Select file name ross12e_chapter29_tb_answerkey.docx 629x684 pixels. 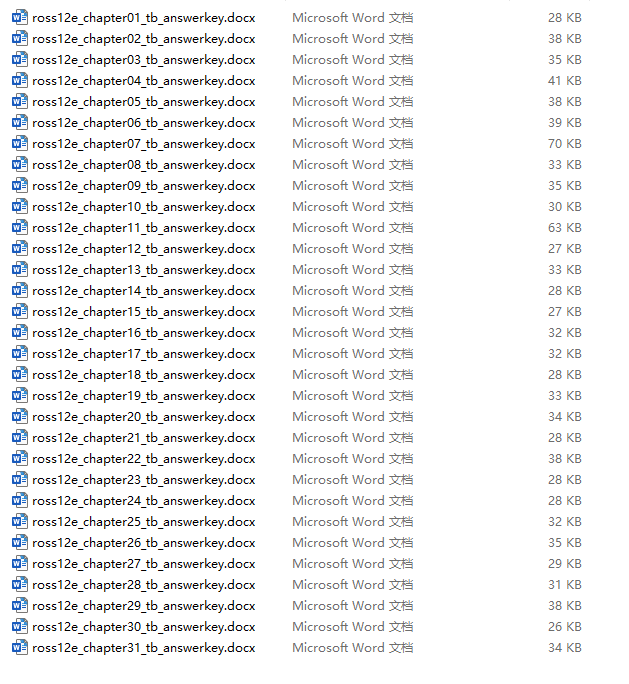tap(144, 606)
